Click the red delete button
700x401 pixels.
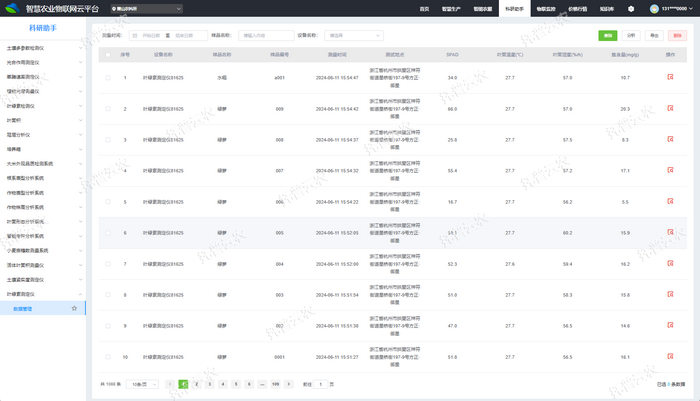pos(677,36)
